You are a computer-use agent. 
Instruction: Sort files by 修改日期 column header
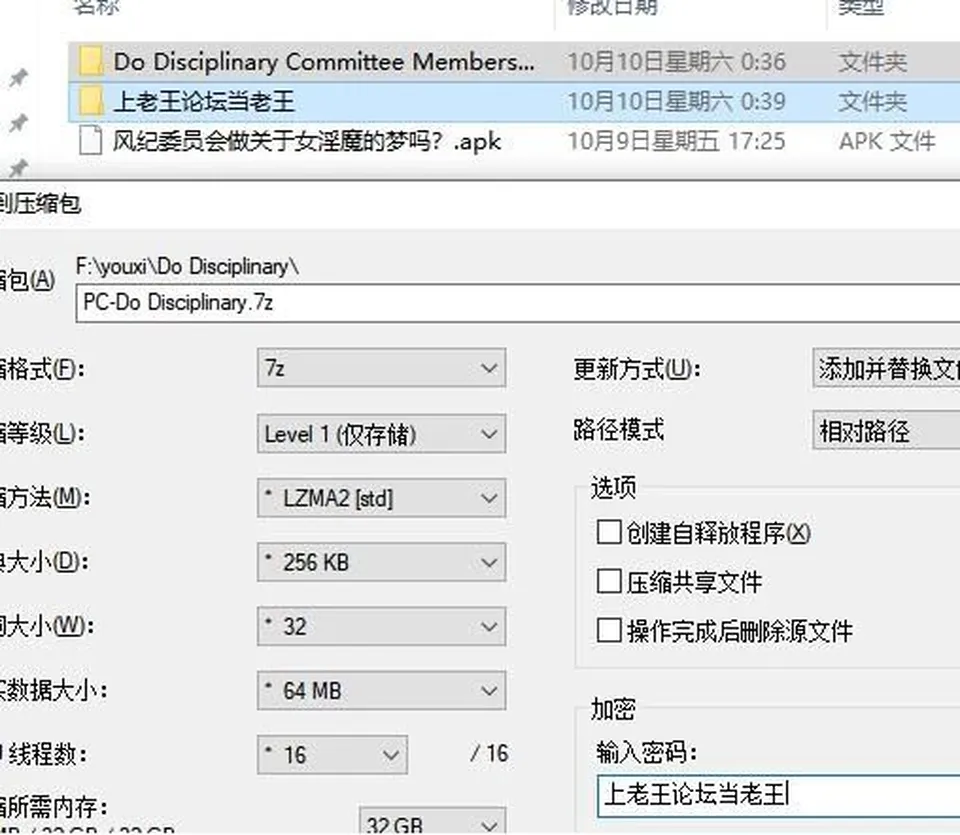(612, 7)
